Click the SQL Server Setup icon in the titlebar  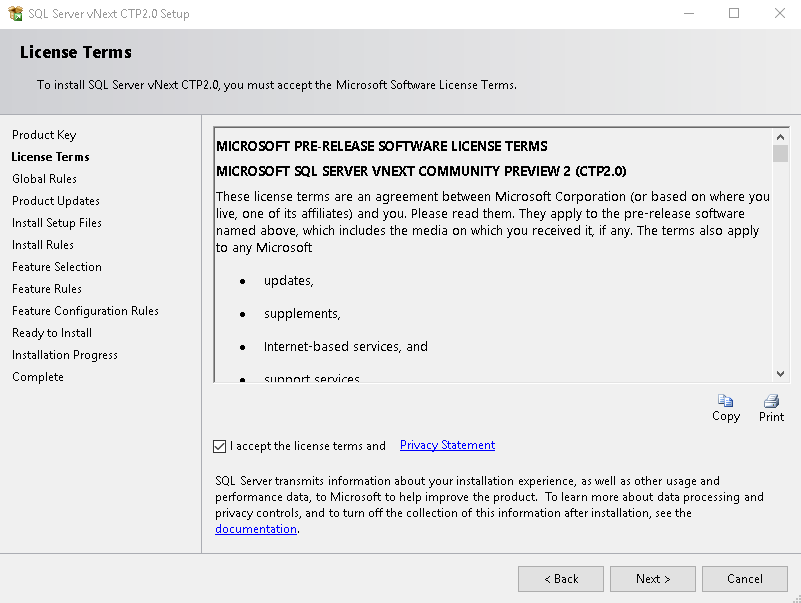click(16, 13)
